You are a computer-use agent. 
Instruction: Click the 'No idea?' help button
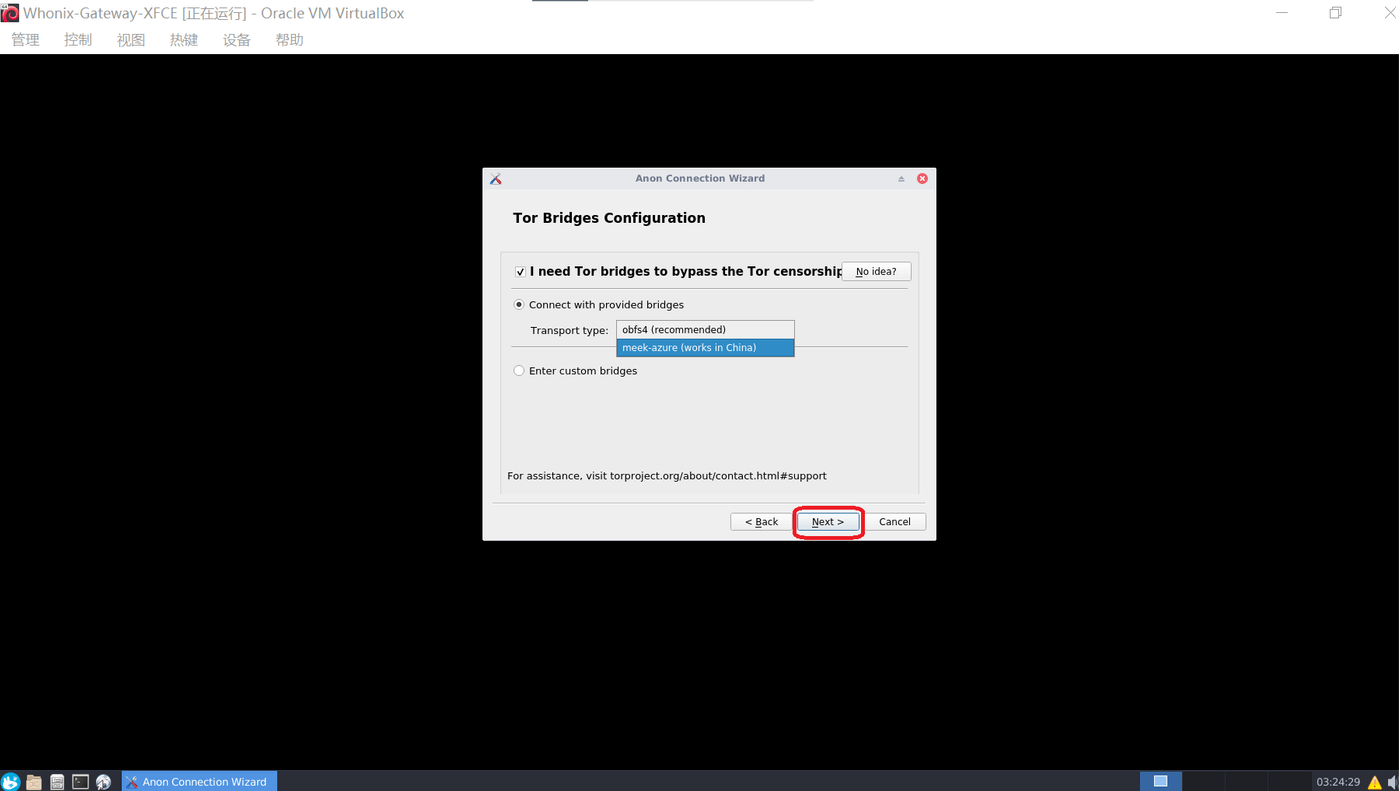(876, 272)
